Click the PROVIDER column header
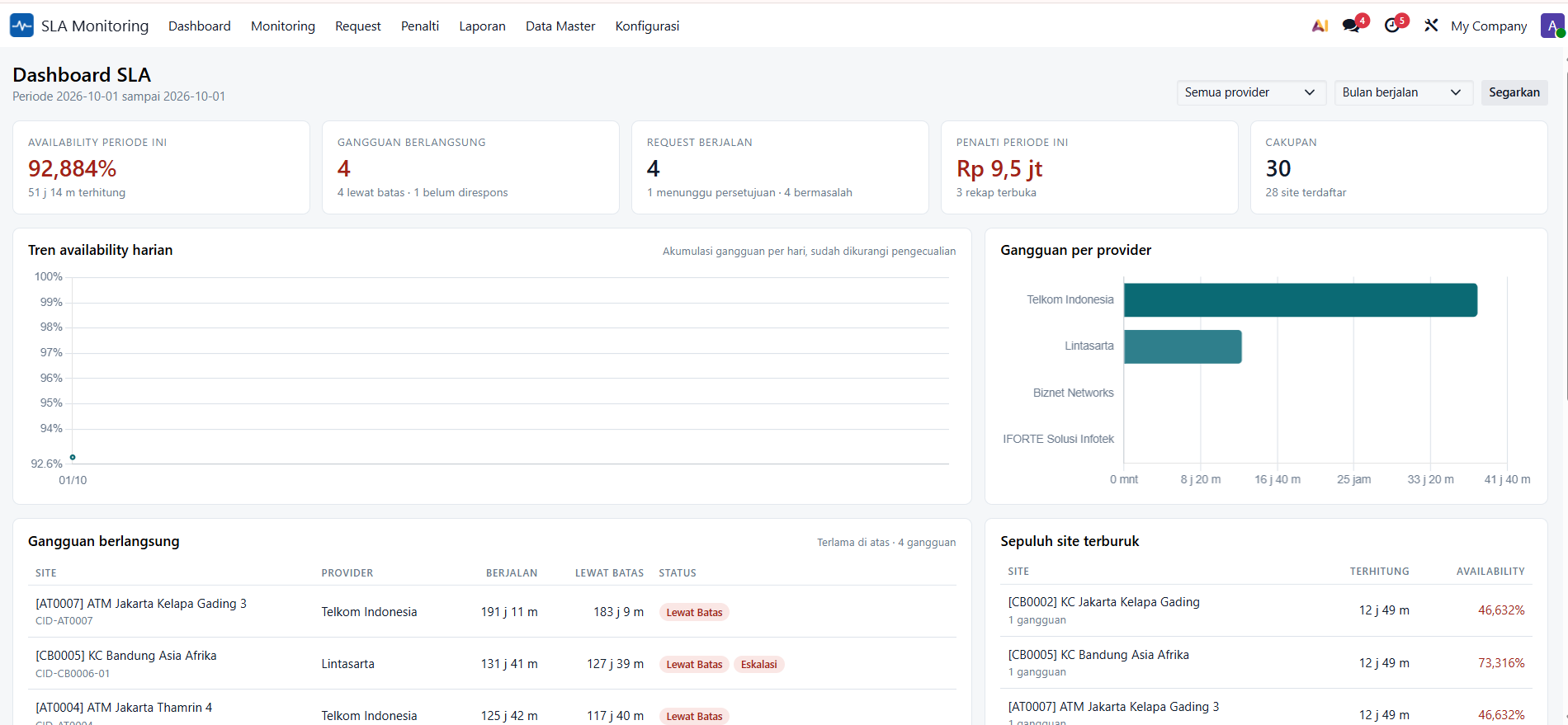This screenshot has height=725, width=1568. (x=347, y=573)
